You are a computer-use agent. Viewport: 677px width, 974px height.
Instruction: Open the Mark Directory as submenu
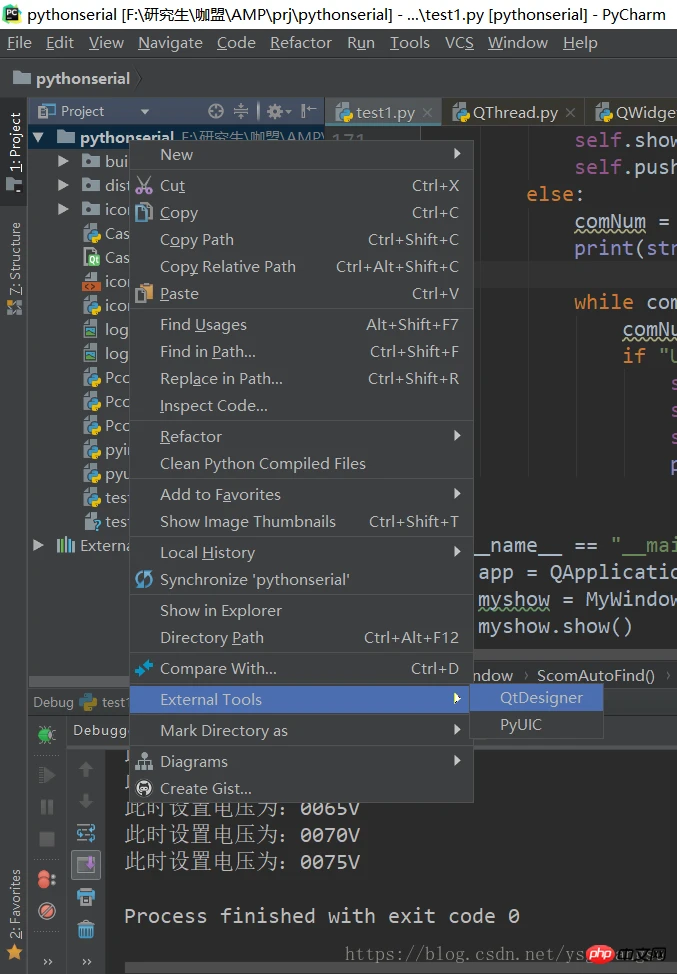point(301,730)
